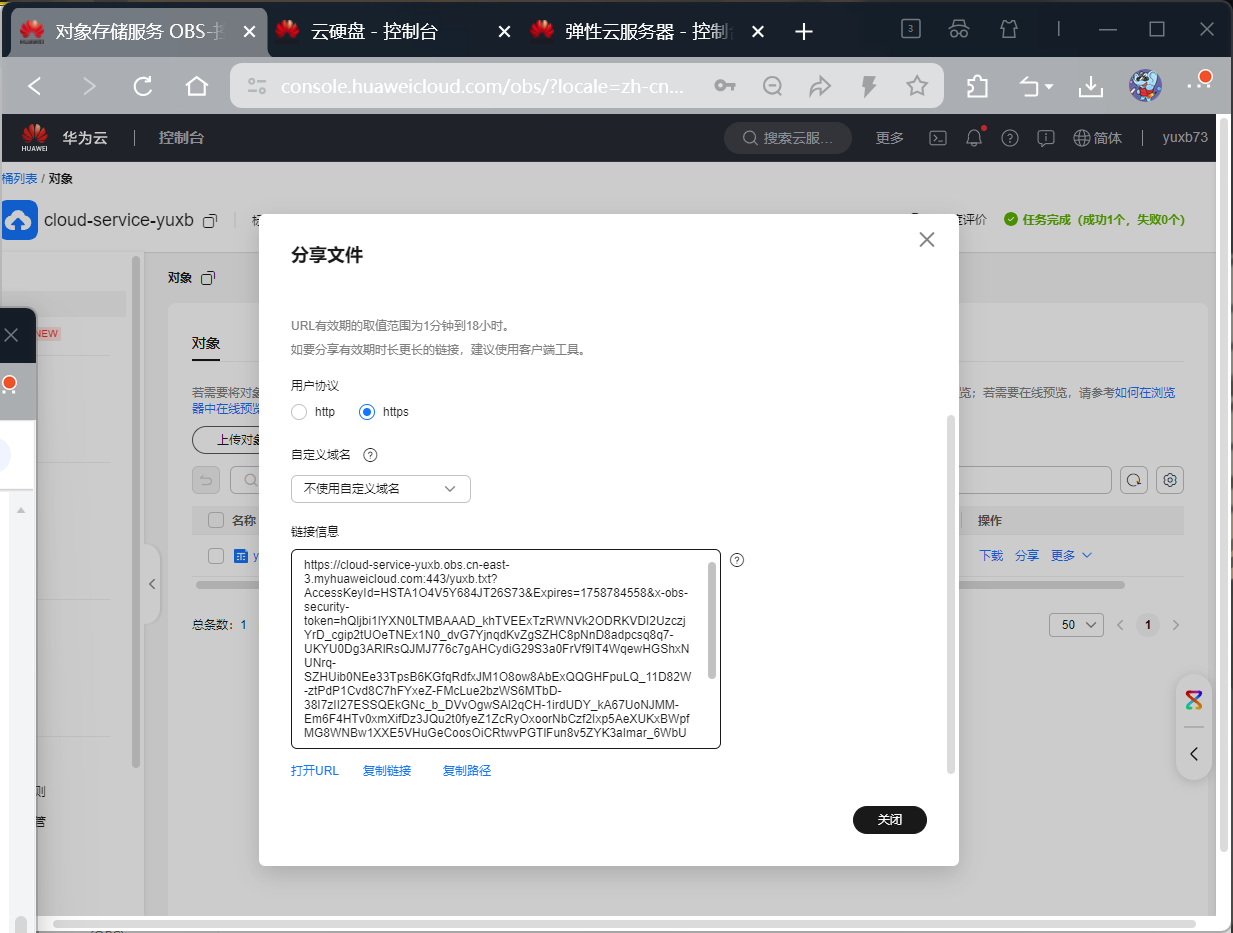1233x933 pixels.
Task: Open the notification bell icon
Action: [974, 138]
